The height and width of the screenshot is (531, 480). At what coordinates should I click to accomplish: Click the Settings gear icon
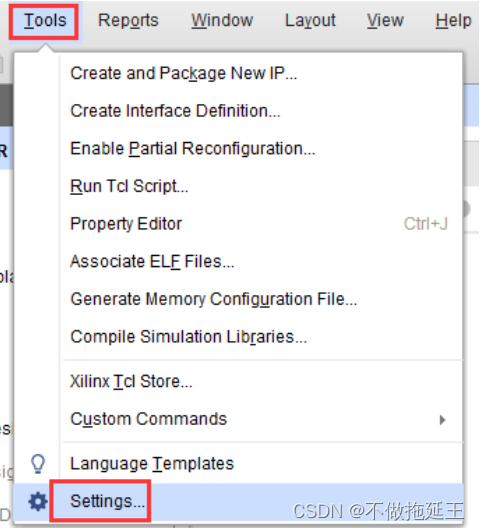38,502
